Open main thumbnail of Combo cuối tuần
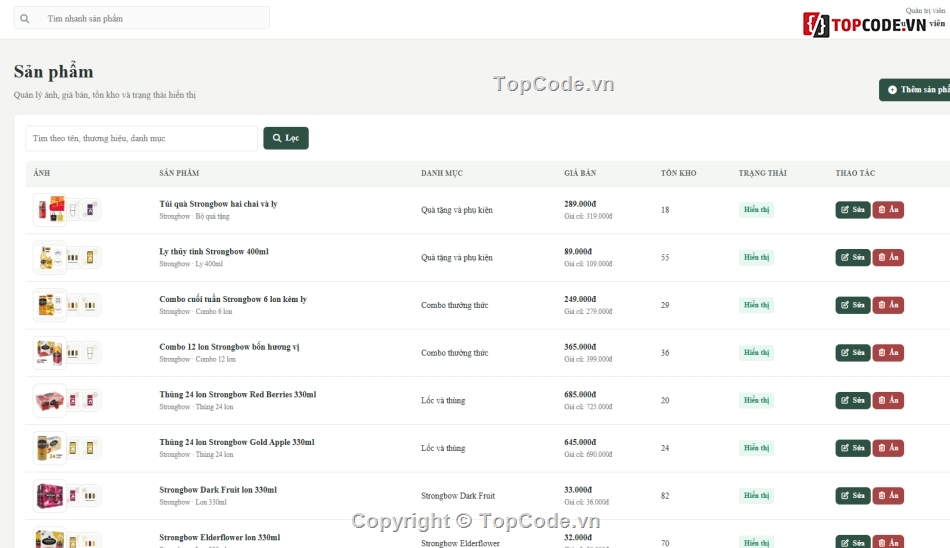The height and width of the screenshot is (548, 950). tap(50, 305)
